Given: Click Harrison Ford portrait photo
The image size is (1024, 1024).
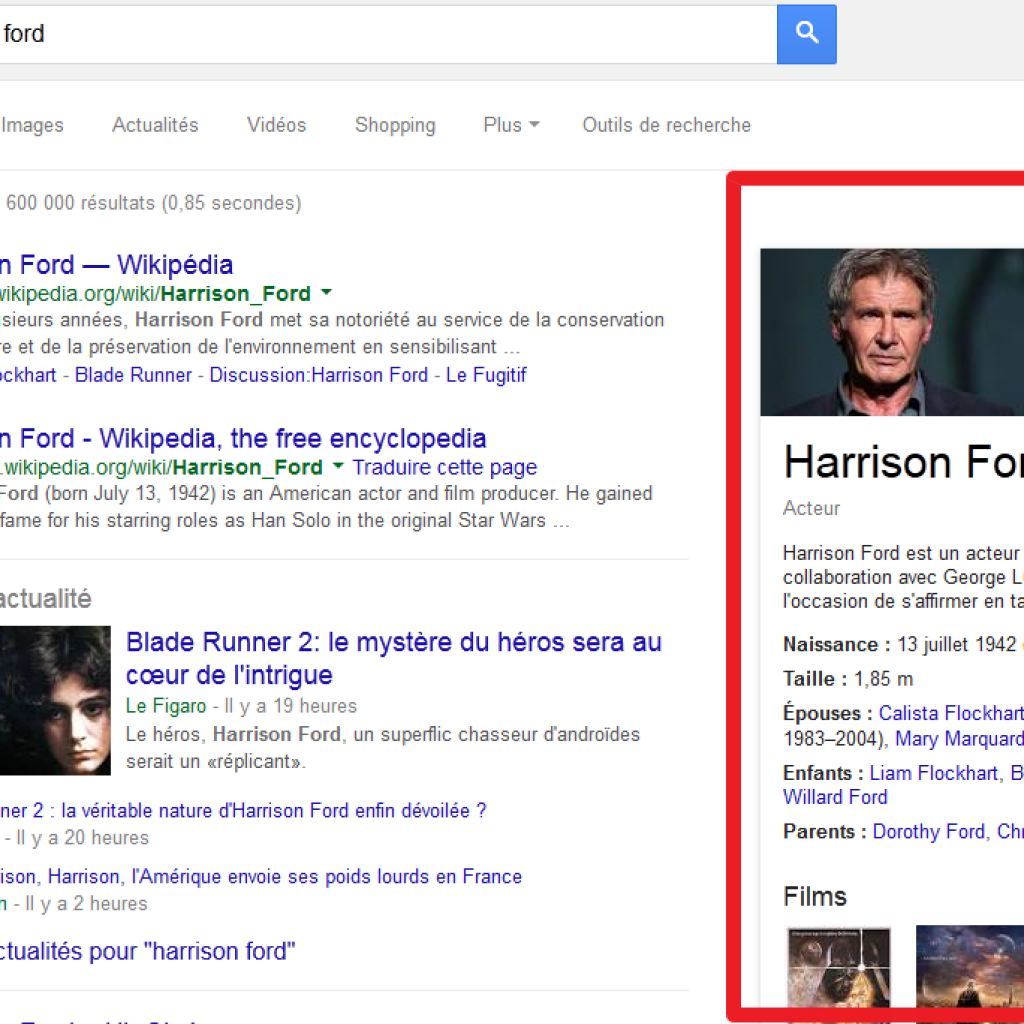Looking at the screenshot, I should click(x=892, y=332).
